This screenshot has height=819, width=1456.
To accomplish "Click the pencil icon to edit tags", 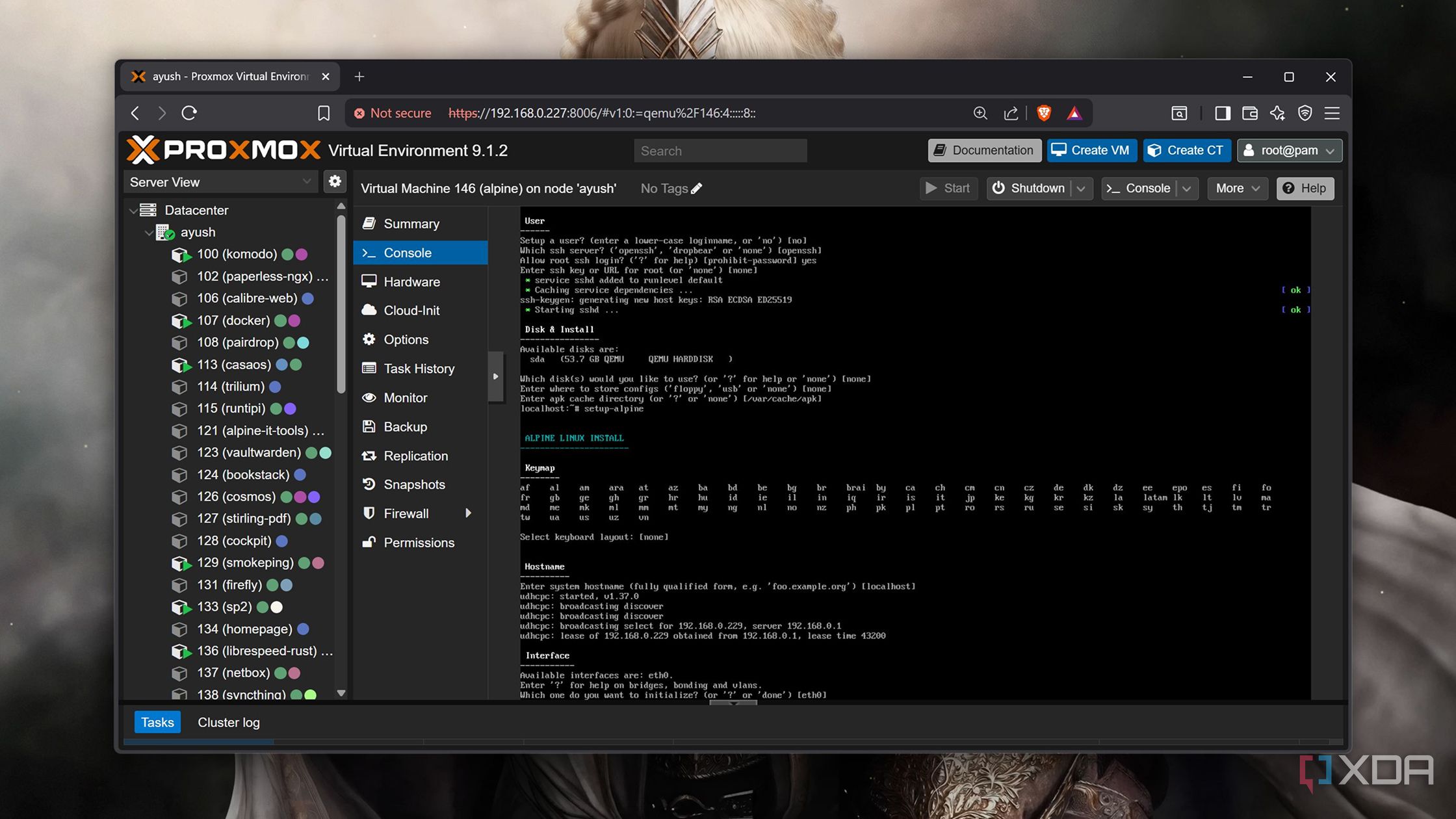I will [x=697, y=188].
